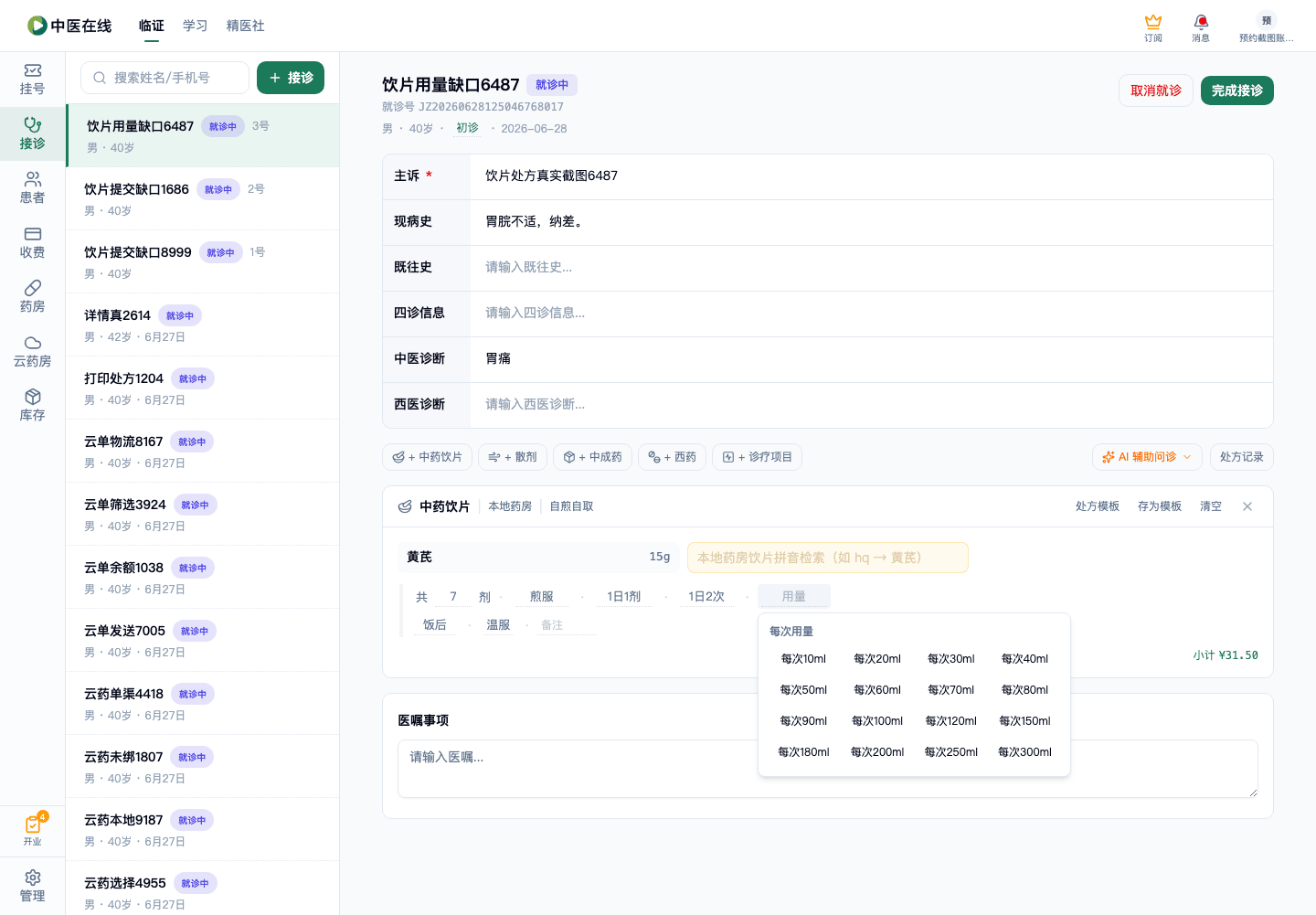The height and width of the screenshot is (915, 1316).
Task: Open the 患者 patients sidebar icon
Action: (32, 188)
